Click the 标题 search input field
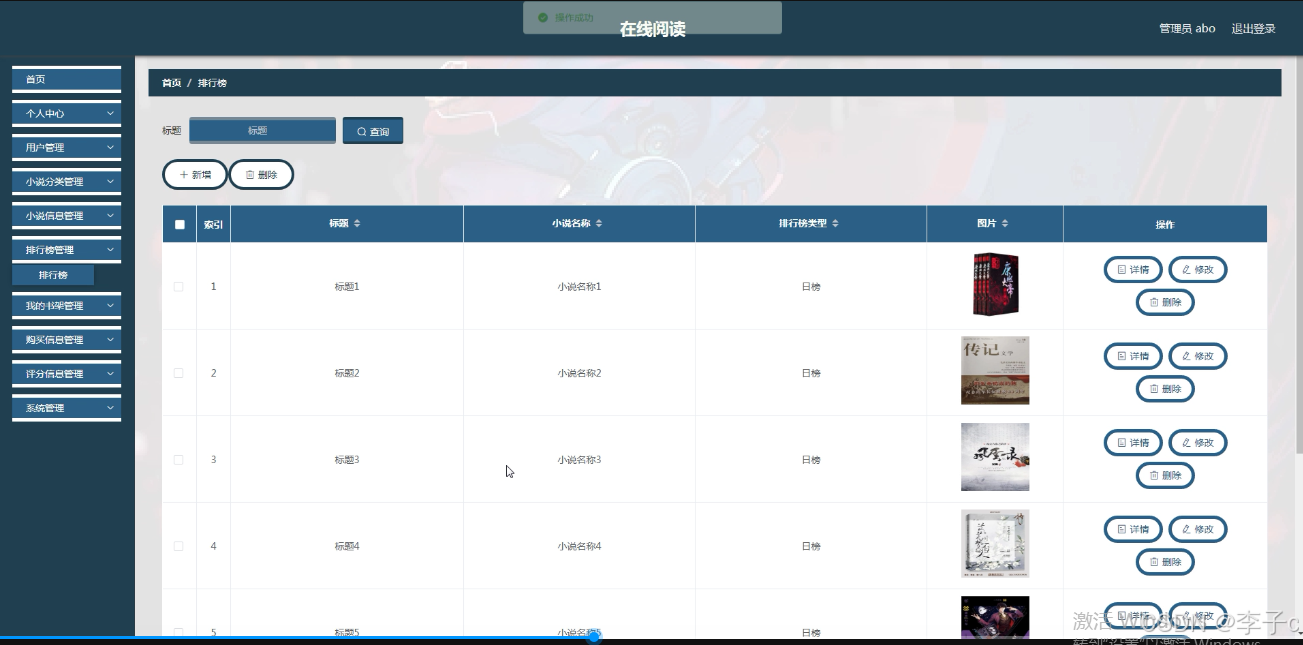This screenshot has height=645, width=1303. (261, 130)
